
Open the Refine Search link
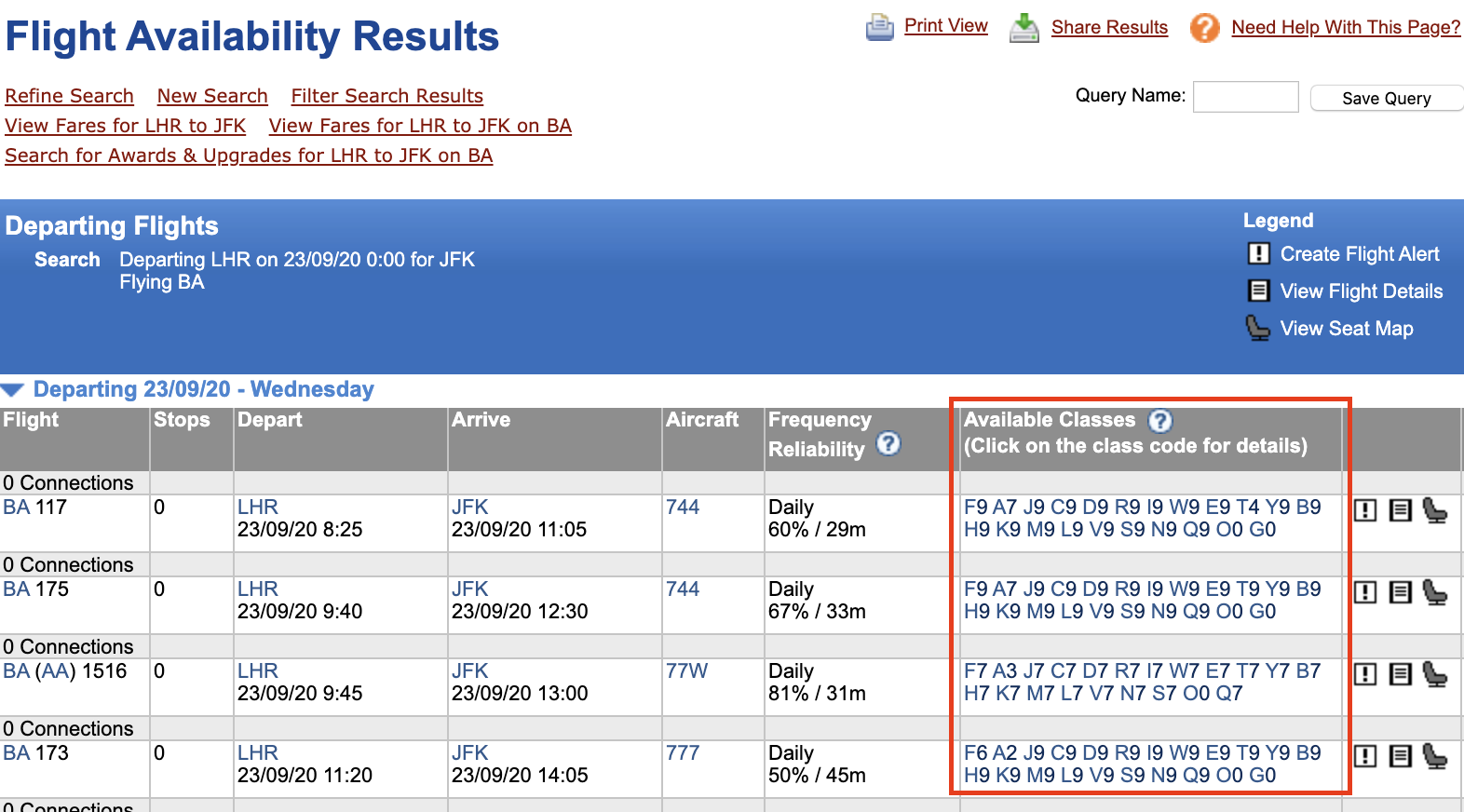point(69,96)
